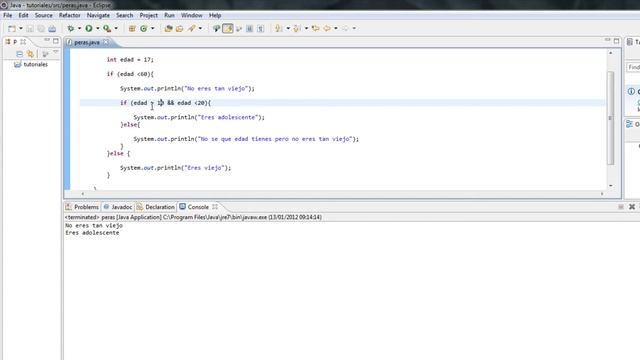Open the Next Annotation dropdown arrow
This screenshot has height=360, width=640.
[x=288, y=29]
